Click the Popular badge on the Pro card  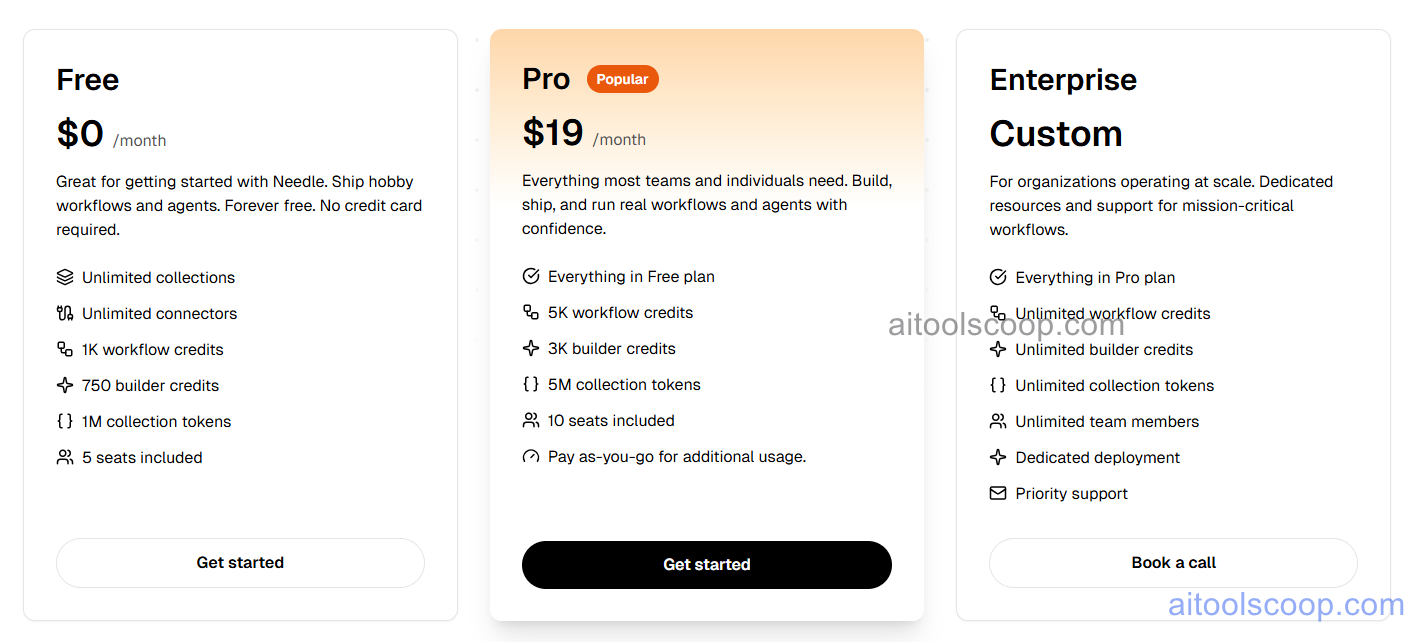tap(622, 78)
